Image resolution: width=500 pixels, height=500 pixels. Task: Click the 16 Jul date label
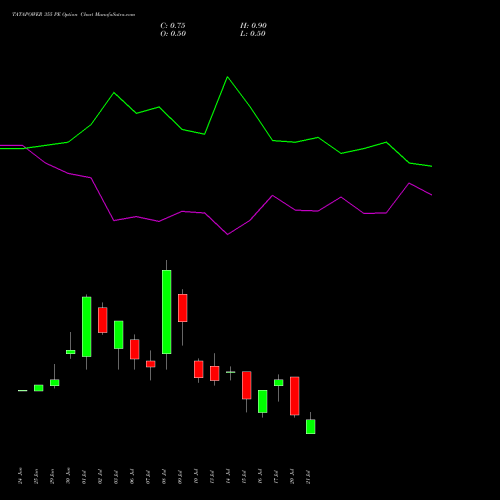coord(261,477)
